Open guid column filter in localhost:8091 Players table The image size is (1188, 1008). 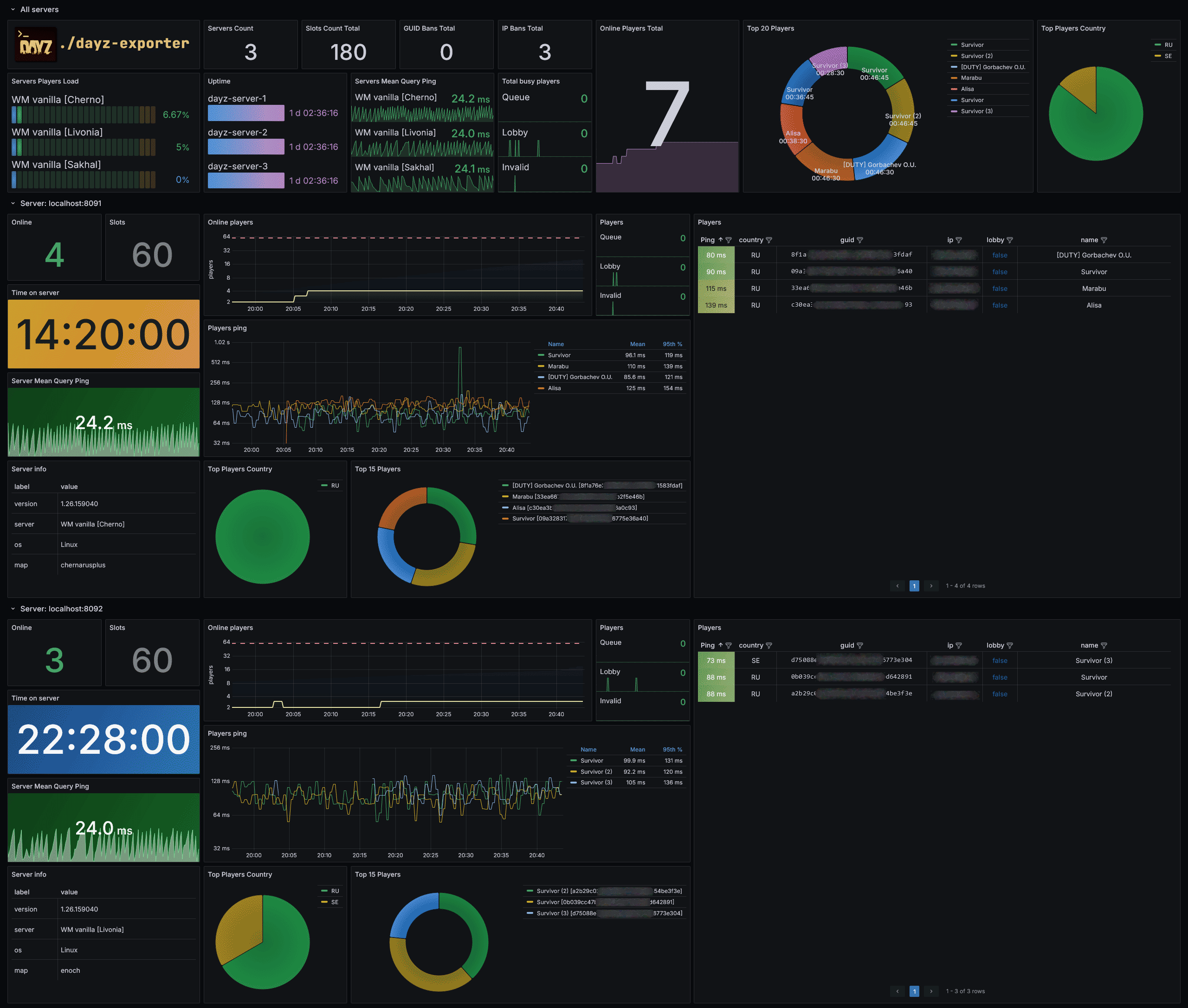(860, 240)
